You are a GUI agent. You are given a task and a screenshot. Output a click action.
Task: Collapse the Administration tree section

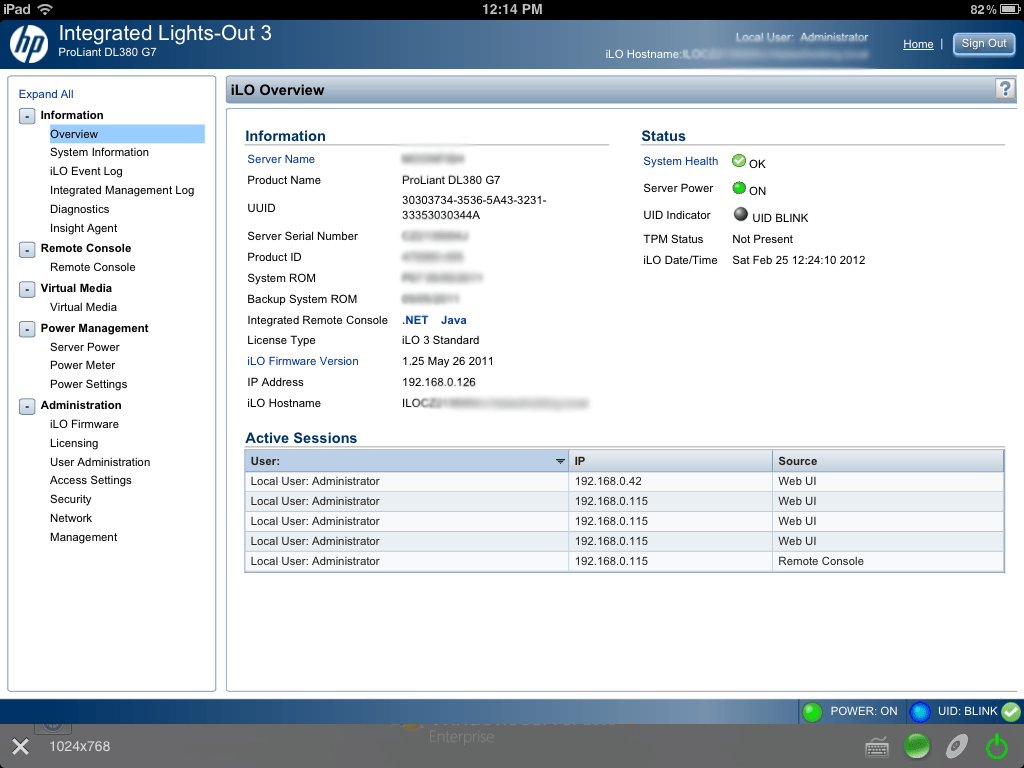[27, 406]
